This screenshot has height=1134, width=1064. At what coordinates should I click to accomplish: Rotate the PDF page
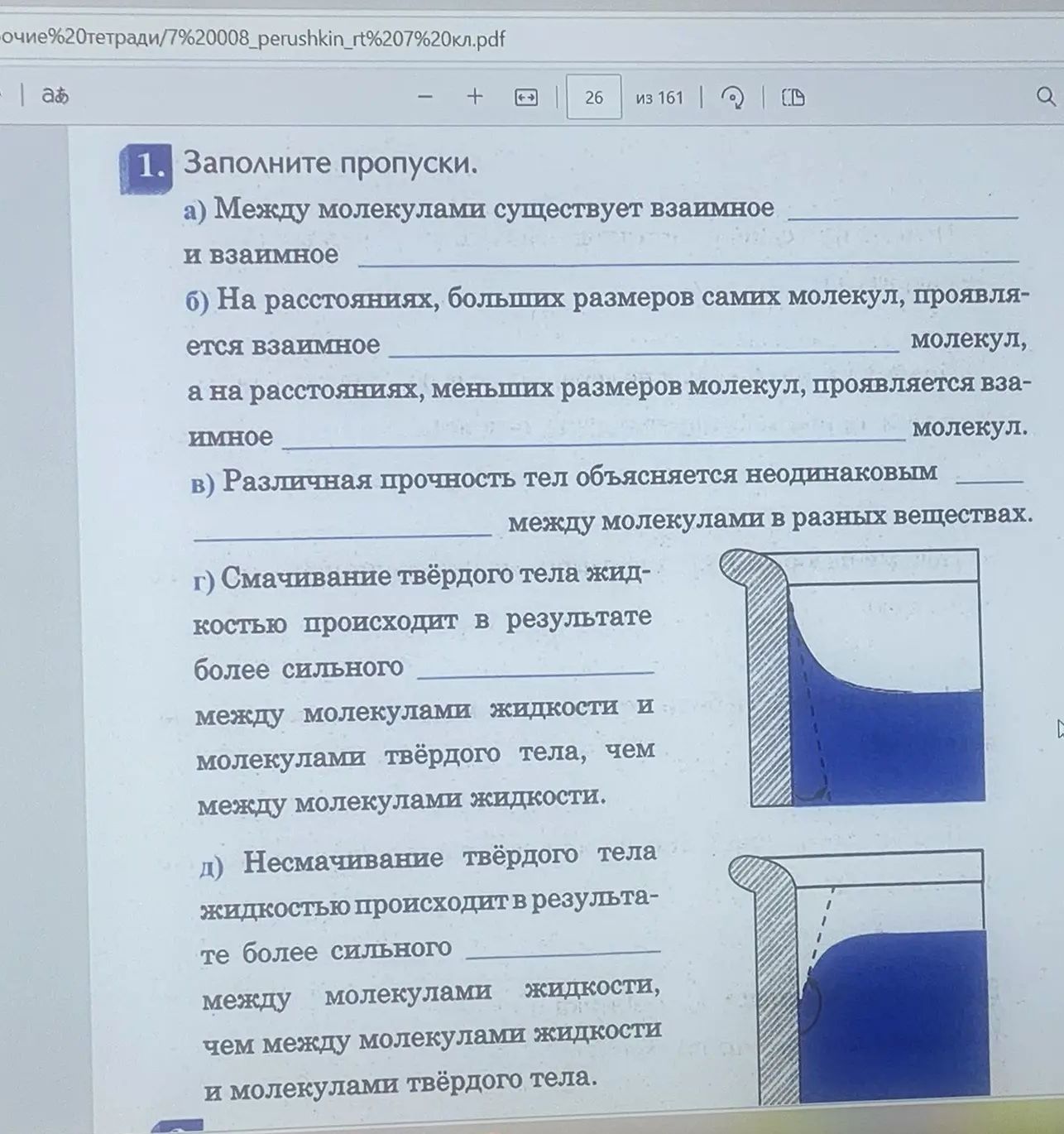point(732,98)
